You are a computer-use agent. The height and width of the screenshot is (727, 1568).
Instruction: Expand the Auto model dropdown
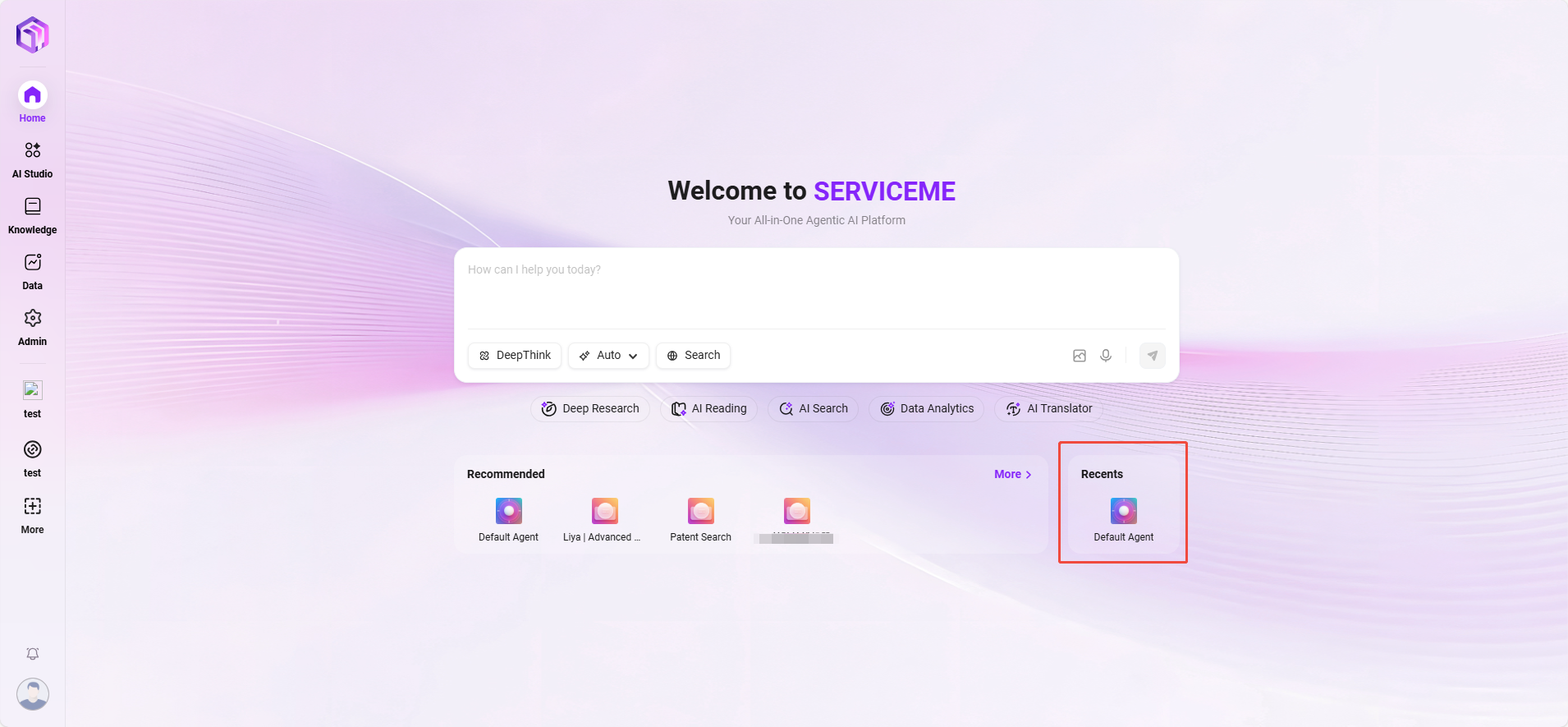tap(608, 356)
